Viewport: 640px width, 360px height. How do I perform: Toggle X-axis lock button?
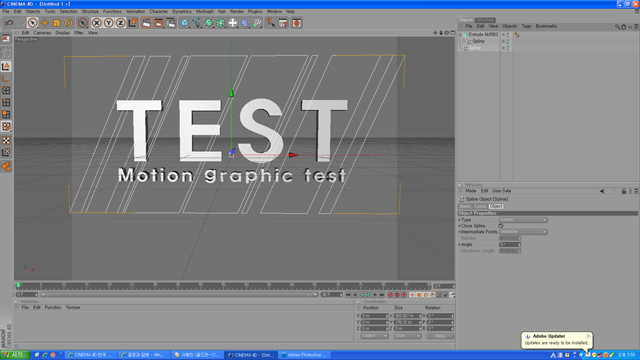[97, 23]
